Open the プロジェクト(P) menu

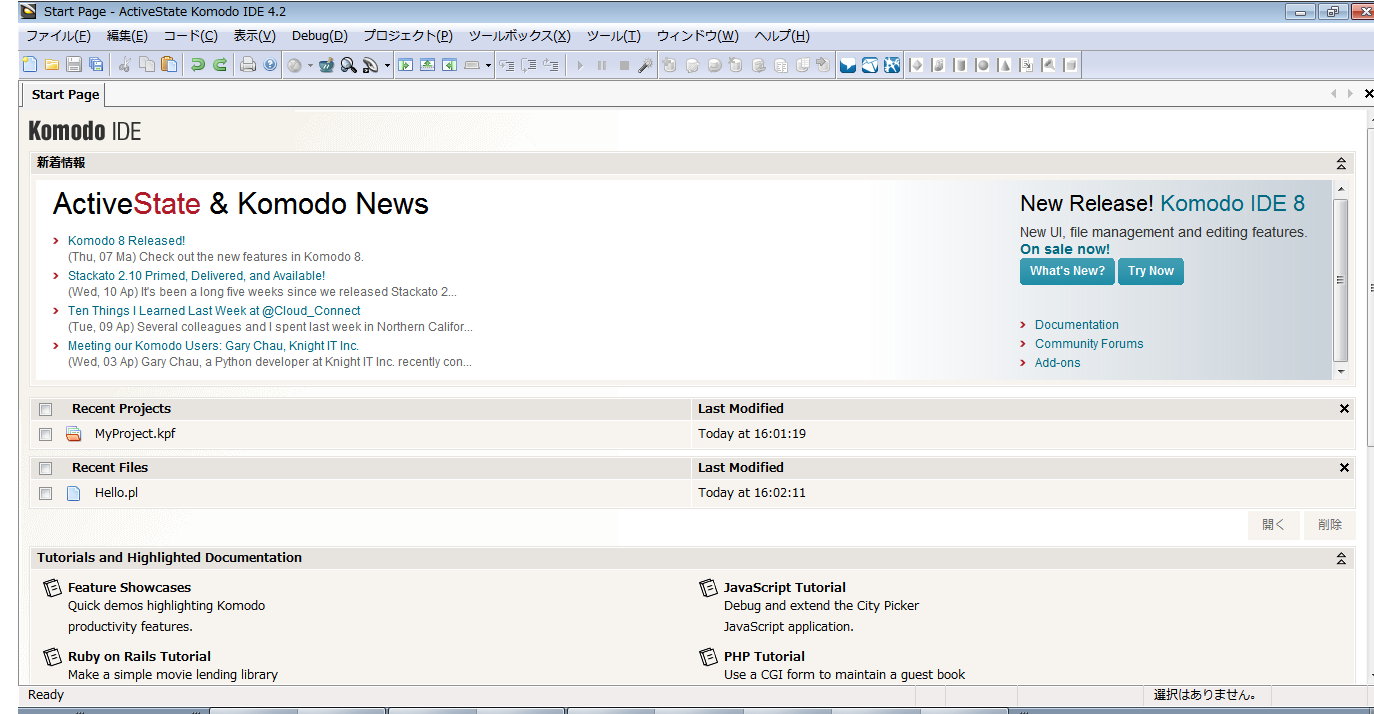[x=408, y=36]
